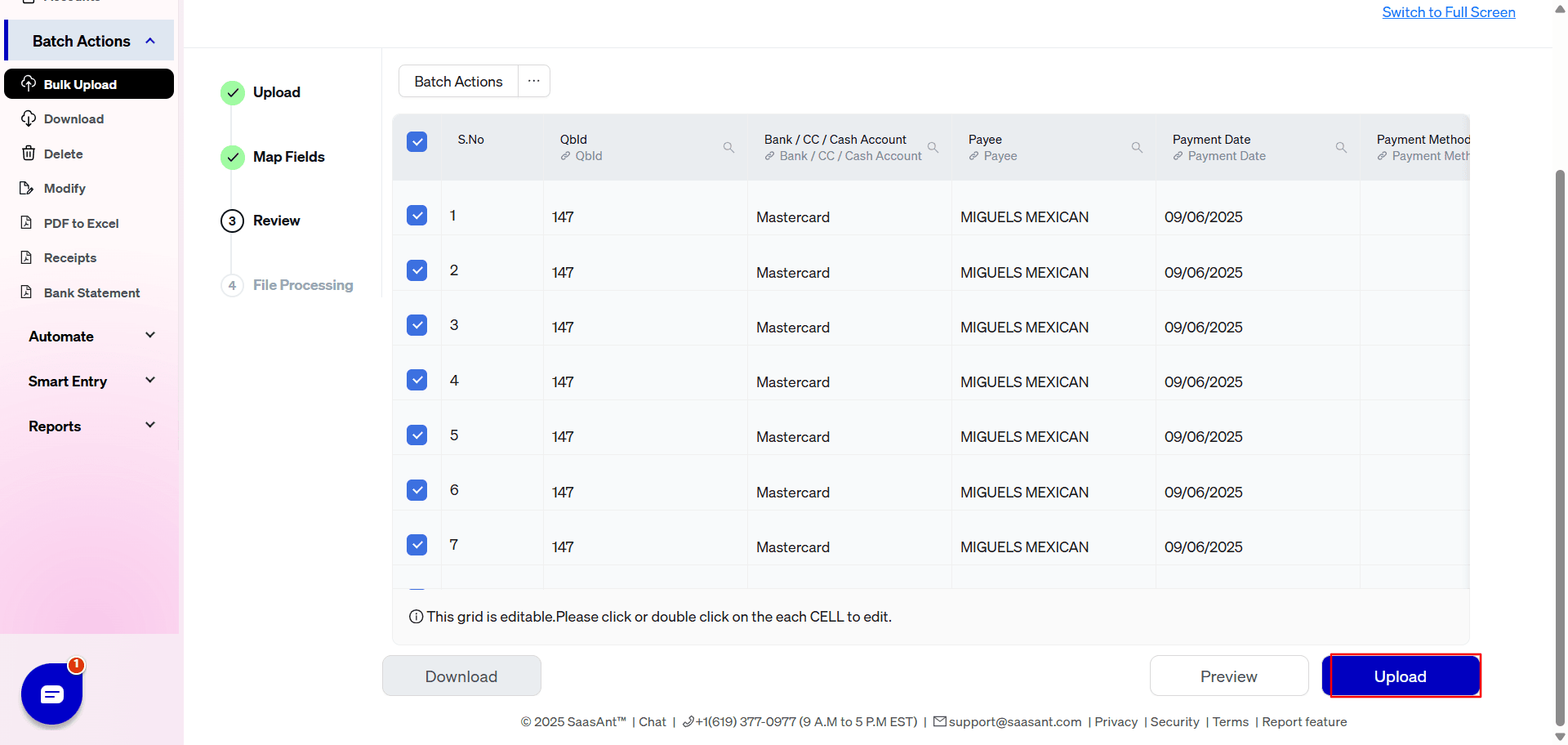
Task: Click the support@saasant.com email link
Action: coord(1015,722)
